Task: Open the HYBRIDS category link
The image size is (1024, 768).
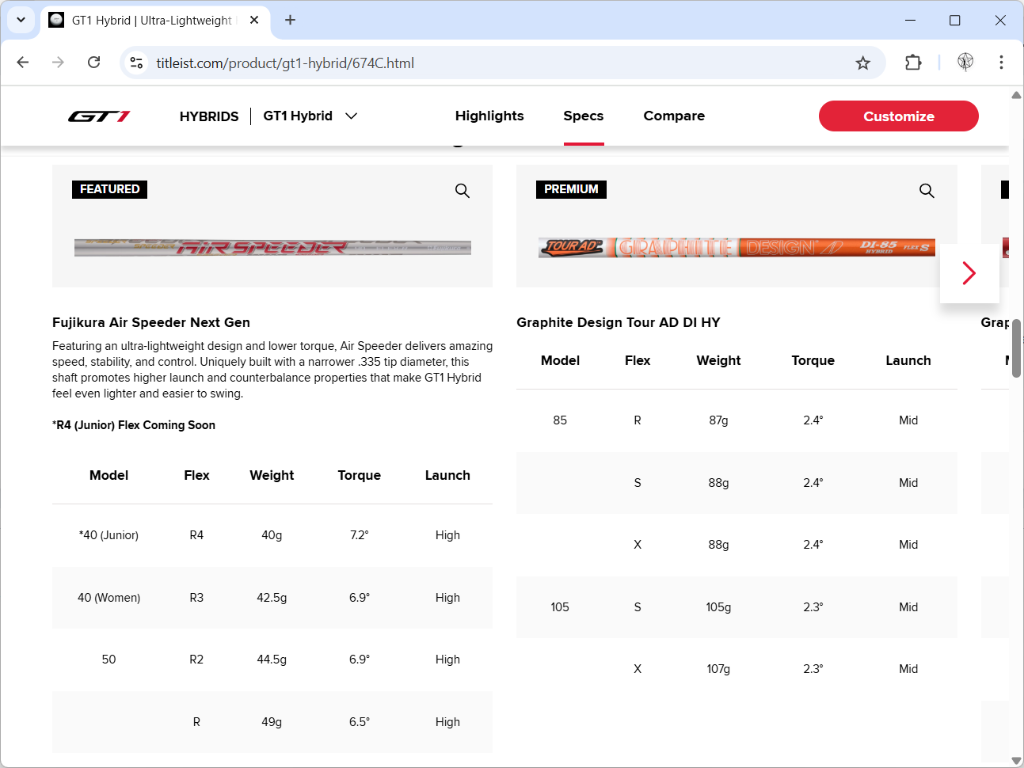Action: pyautogui.click(x=209, y=116)
